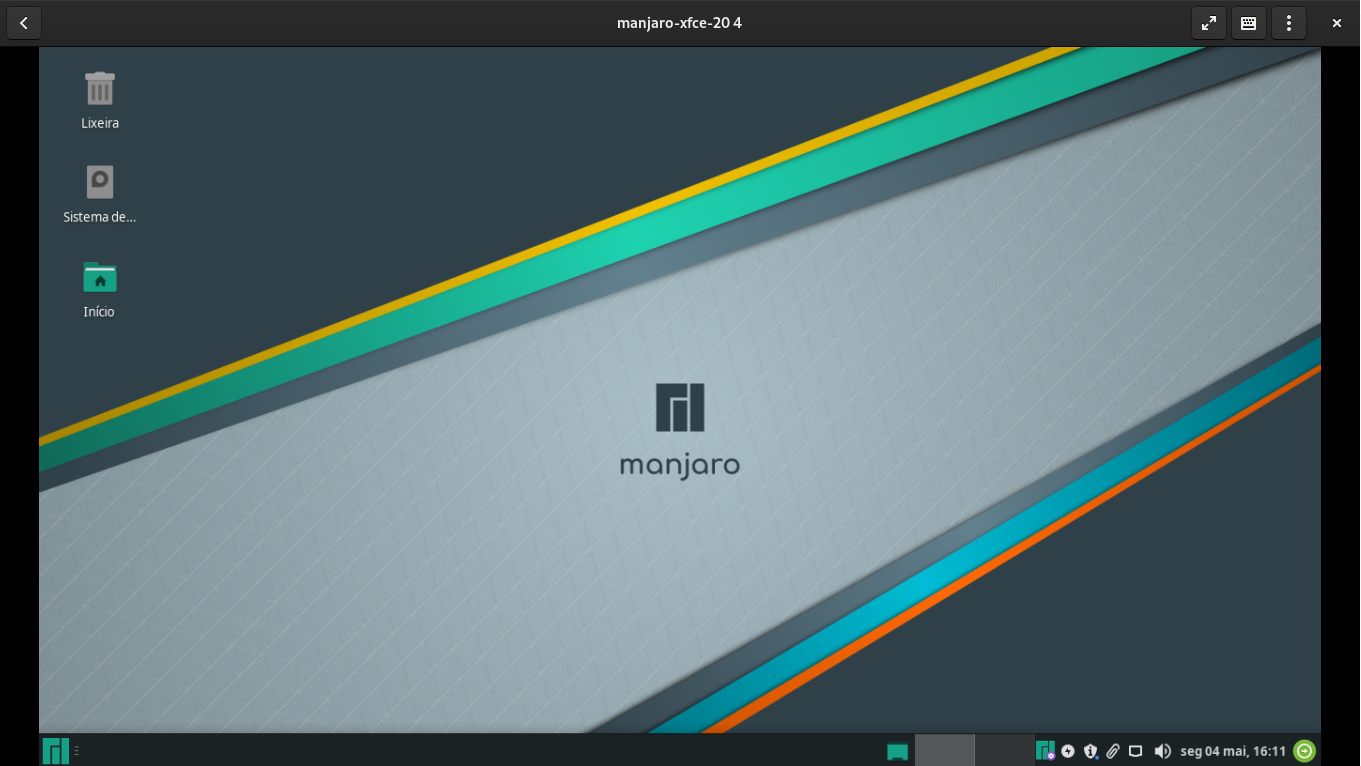1361x766 pixels.
Task: Click the Manjaro settings icon in the system tray
Action: (1046, 750)
